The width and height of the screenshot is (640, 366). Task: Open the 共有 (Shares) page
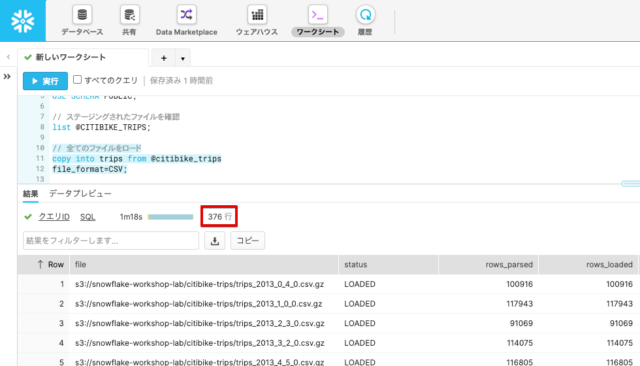pyautogui.click(x=129, y=20)
